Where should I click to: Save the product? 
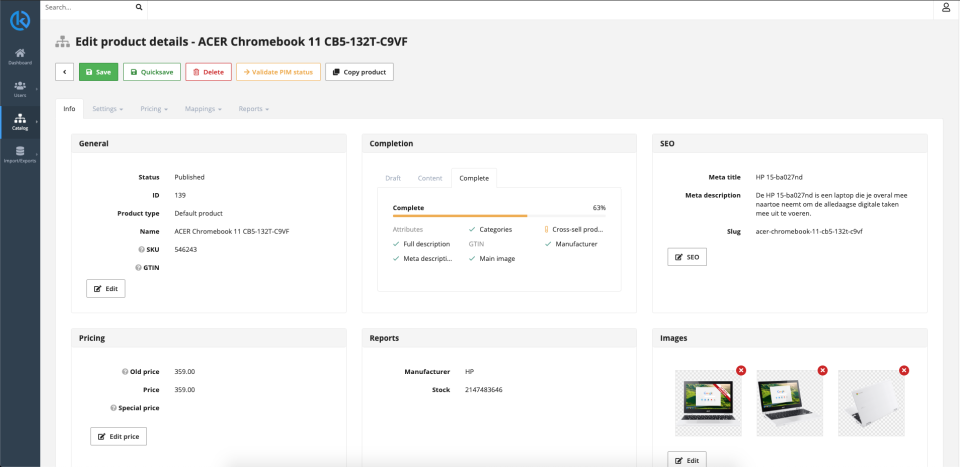[98, 72]
